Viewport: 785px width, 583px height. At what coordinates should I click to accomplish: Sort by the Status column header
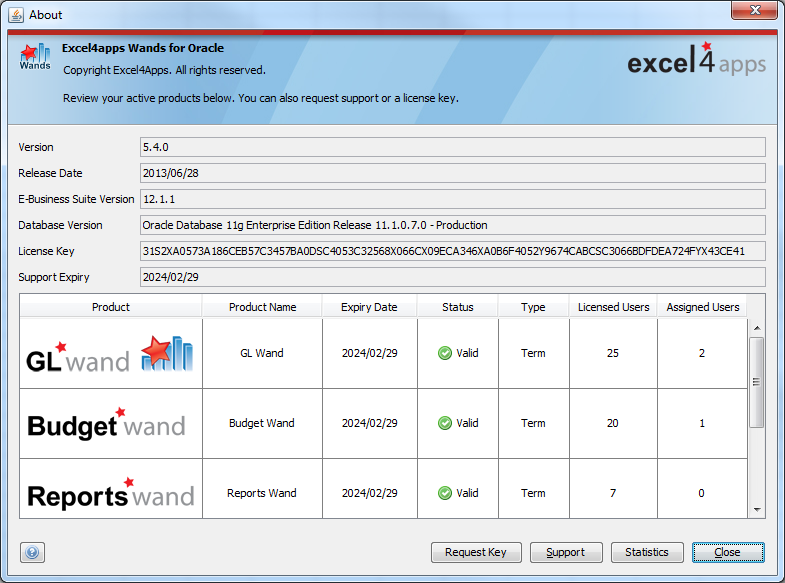[x=458, y=307]
